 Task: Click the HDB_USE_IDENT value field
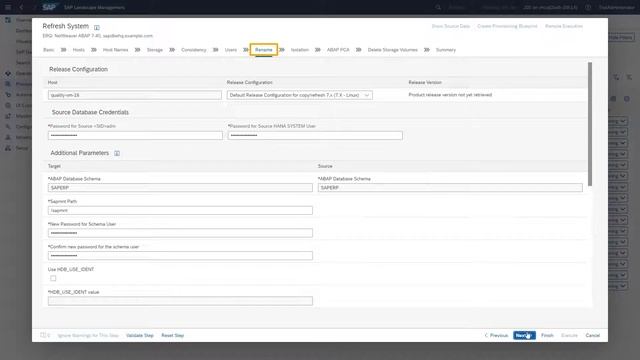180,301
